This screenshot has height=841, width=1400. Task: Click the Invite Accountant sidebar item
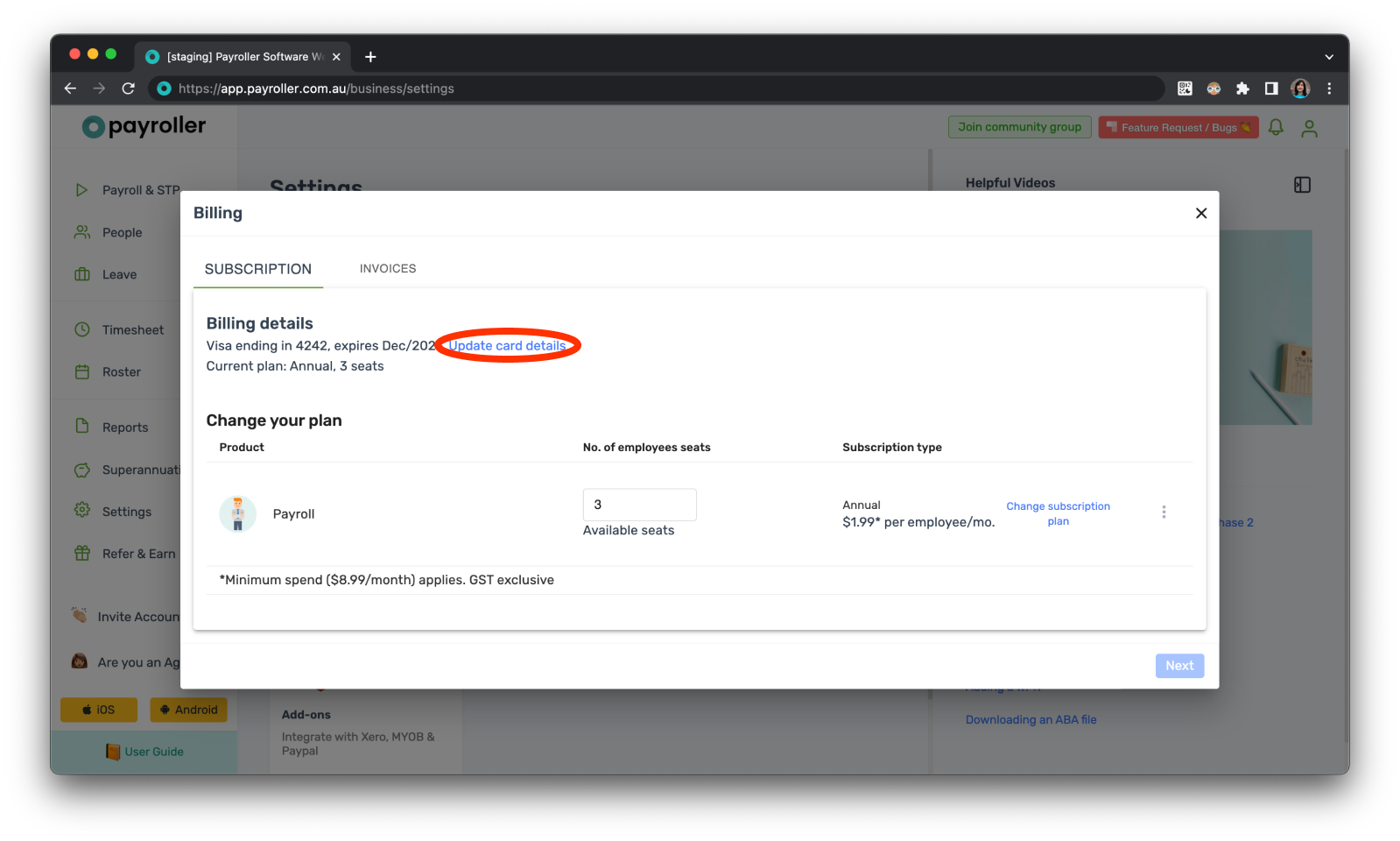point(125,617)
